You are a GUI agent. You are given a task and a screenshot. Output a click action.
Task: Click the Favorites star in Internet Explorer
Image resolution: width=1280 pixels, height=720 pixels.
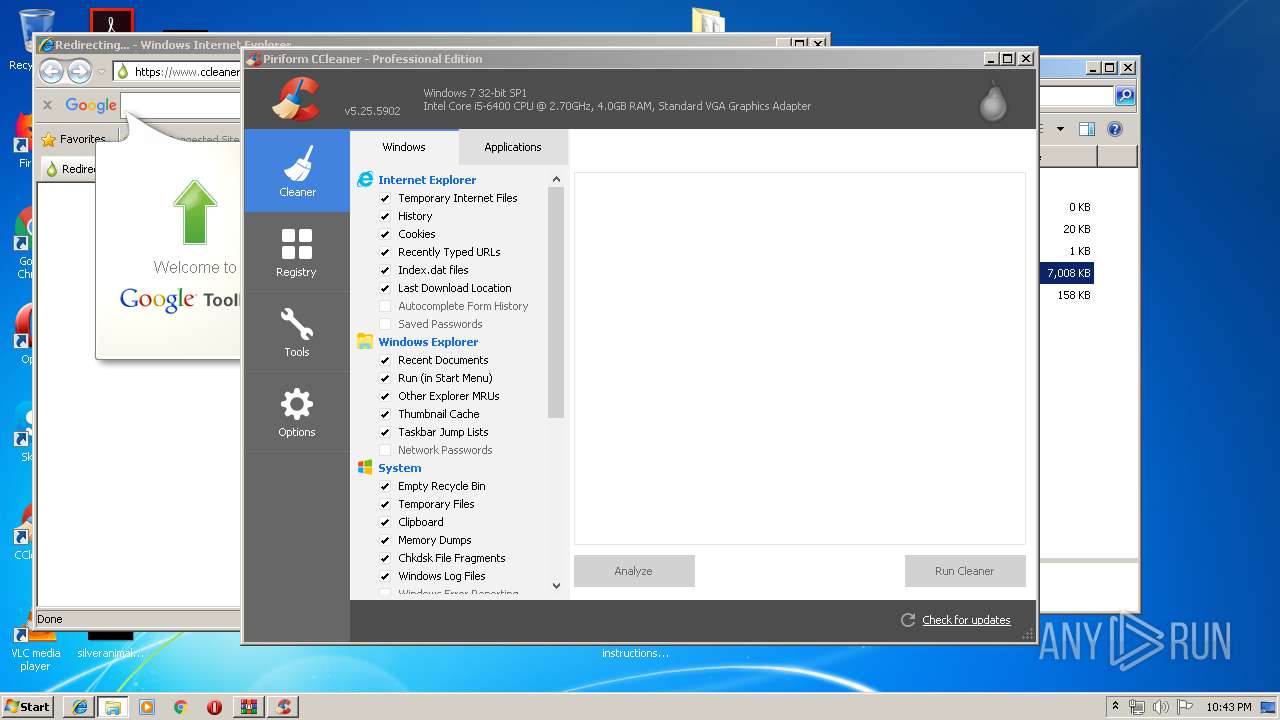48,140
